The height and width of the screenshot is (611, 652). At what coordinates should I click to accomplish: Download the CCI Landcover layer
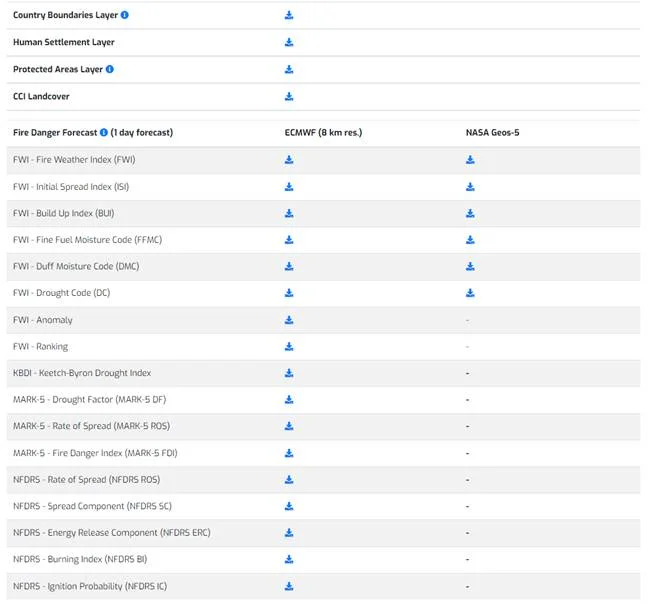tap(289, 96)
